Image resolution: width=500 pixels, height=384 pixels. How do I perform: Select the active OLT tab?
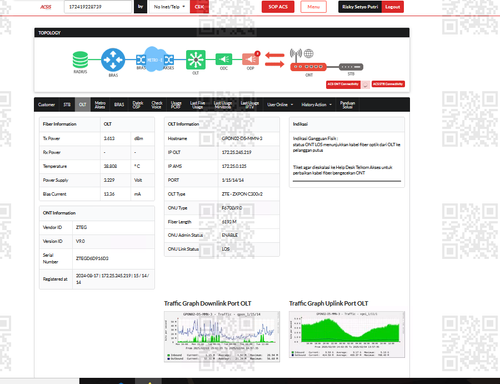point(83,105)
